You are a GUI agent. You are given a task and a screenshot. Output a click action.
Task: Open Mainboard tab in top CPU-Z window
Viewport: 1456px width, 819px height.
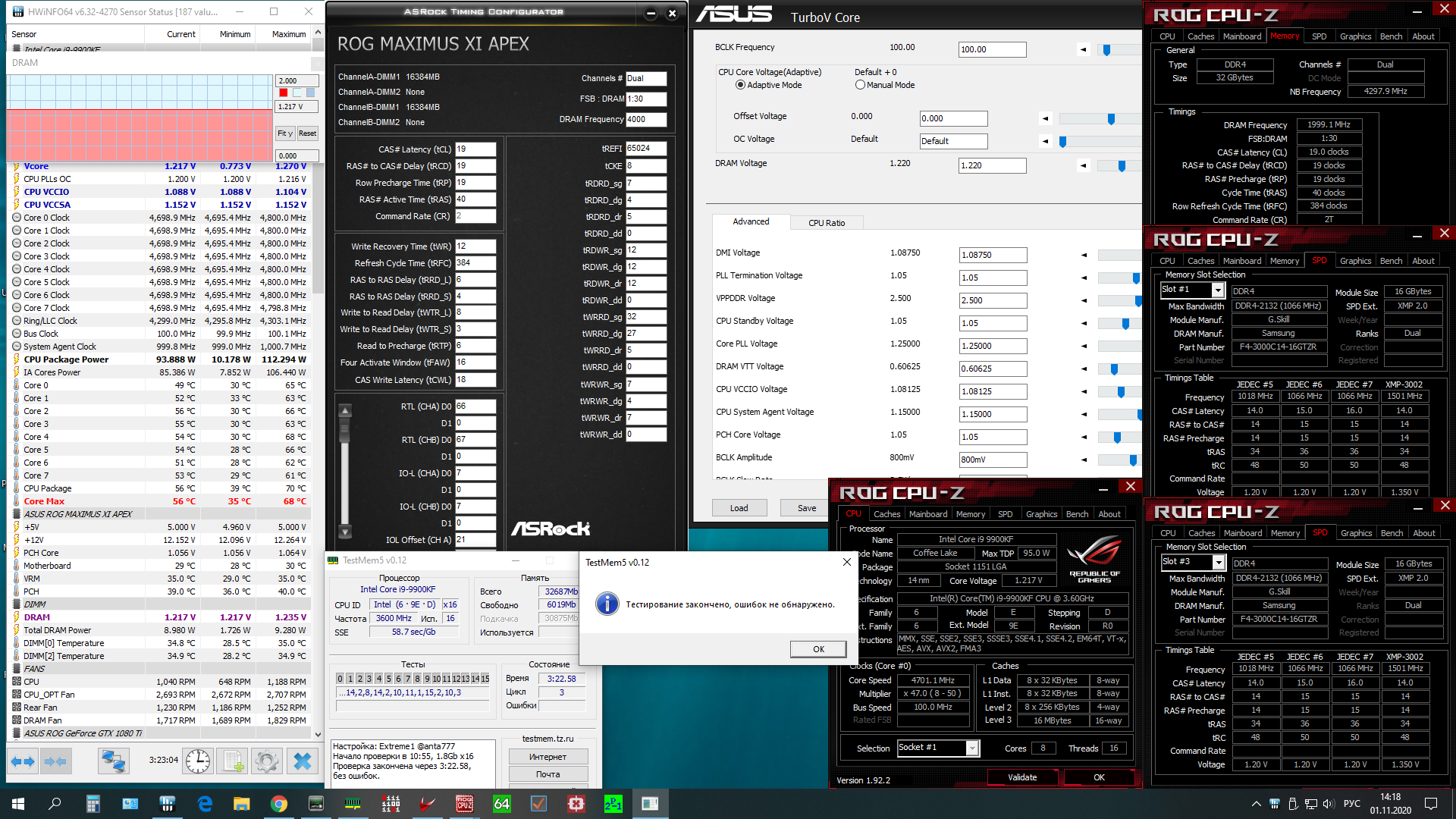[x=1242, y=36]
